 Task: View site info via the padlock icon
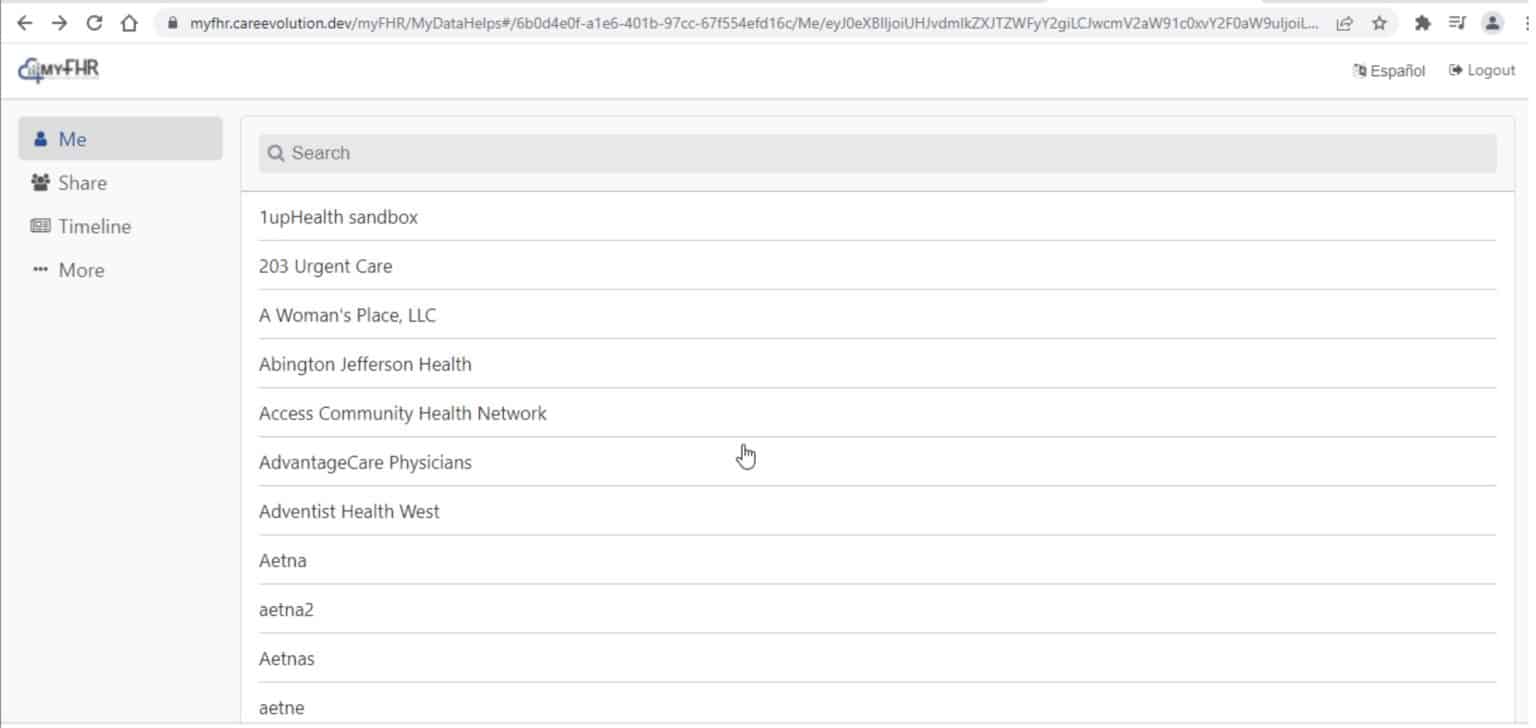coord(174,23)
